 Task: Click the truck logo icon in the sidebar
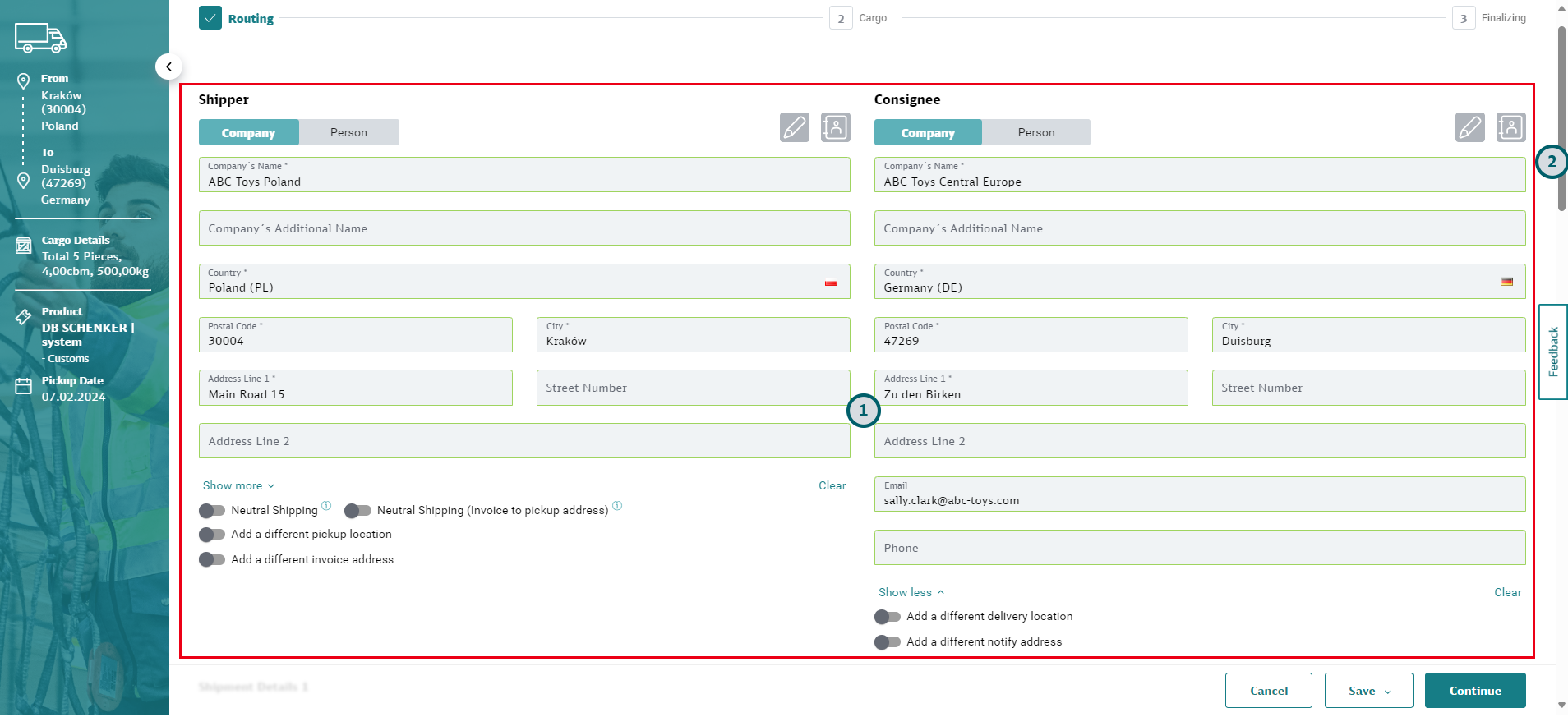40,38
